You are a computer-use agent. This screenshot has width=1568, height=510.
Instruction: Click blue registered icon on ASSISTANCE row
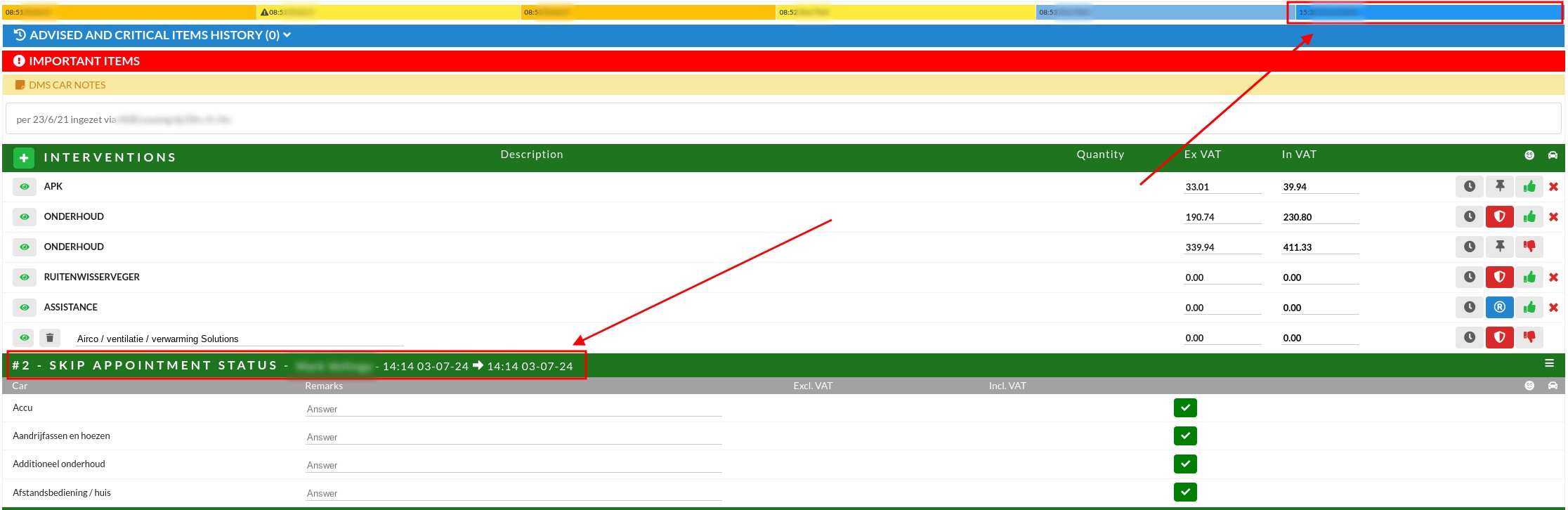click(x=1499, y=307)
